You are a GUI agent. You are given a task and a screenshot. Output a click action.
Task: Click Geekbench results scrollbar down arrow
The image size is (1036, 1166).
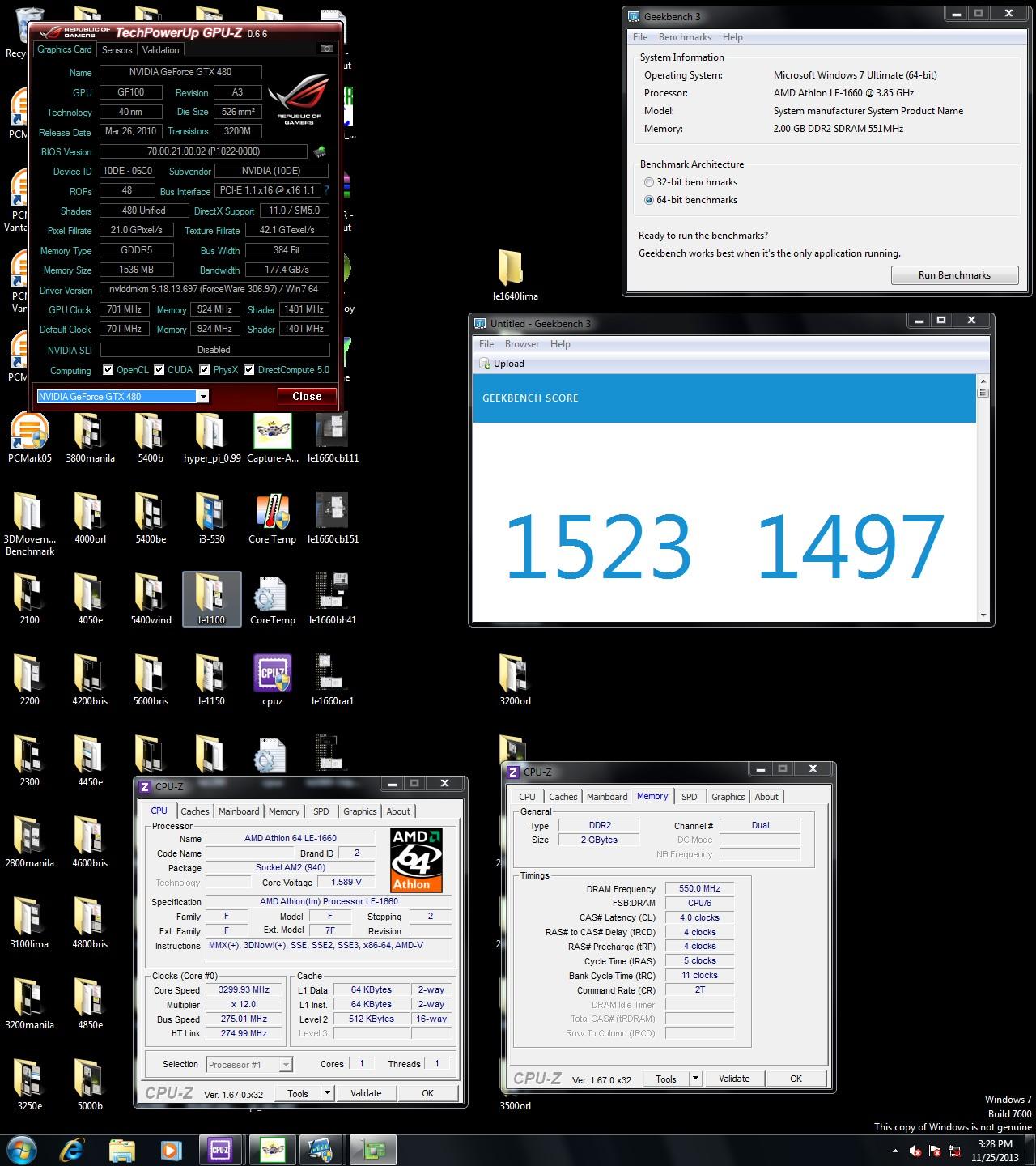point(983,615)
